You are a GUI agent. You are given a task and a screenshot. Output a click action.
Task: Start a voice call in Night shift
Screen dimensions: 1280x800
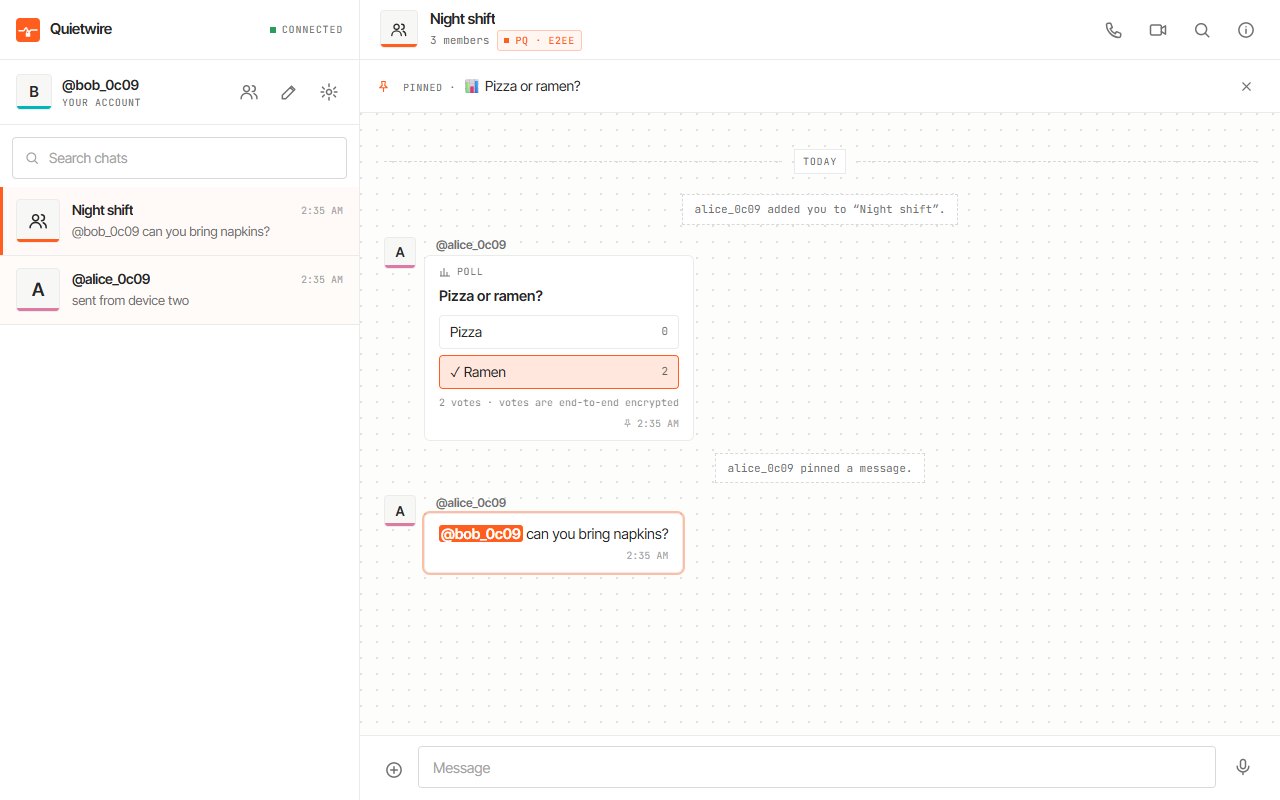(1114, 30)
